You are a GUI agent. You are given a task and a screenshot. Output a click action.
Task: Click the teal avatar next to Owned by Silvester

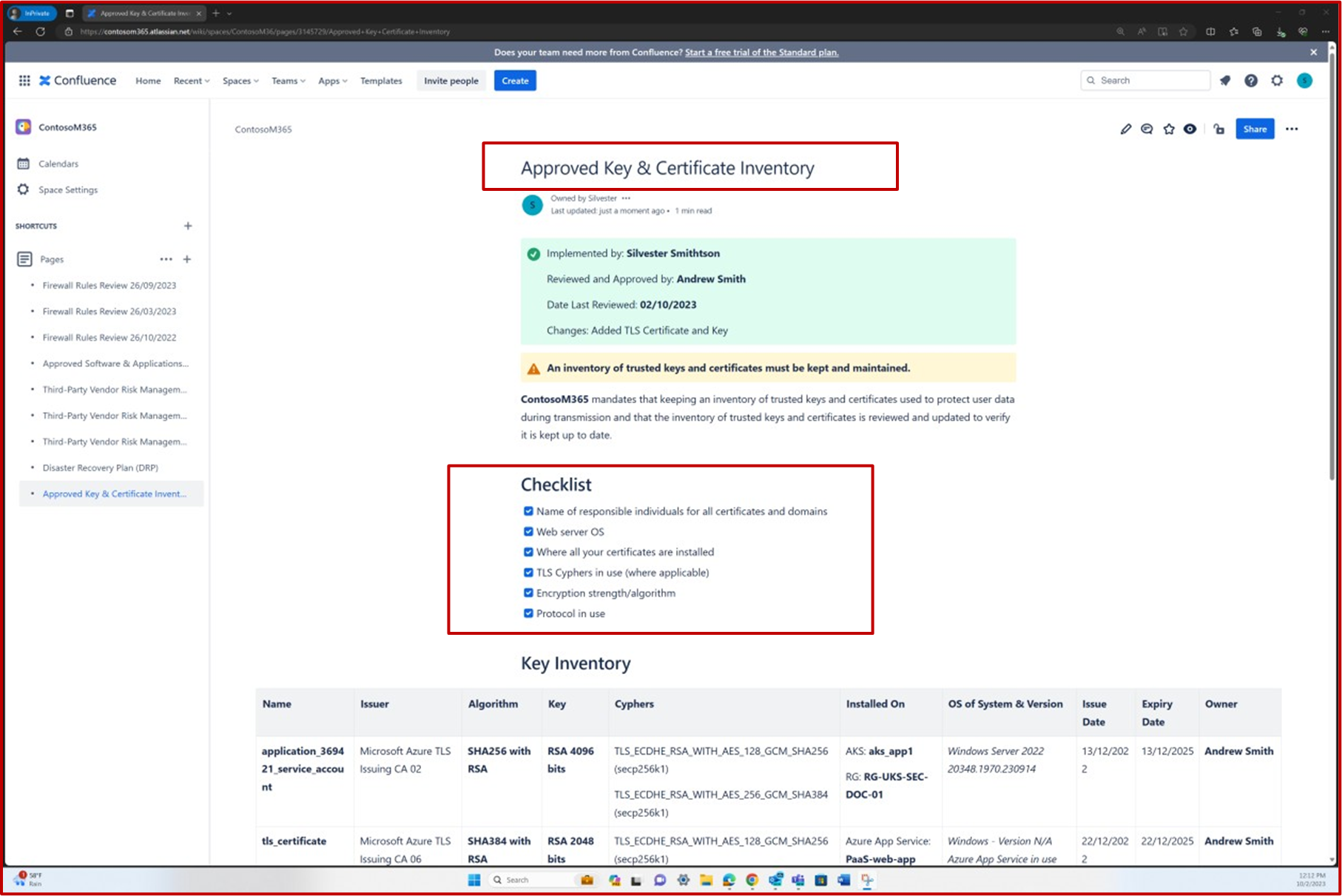tap(532, 204)
